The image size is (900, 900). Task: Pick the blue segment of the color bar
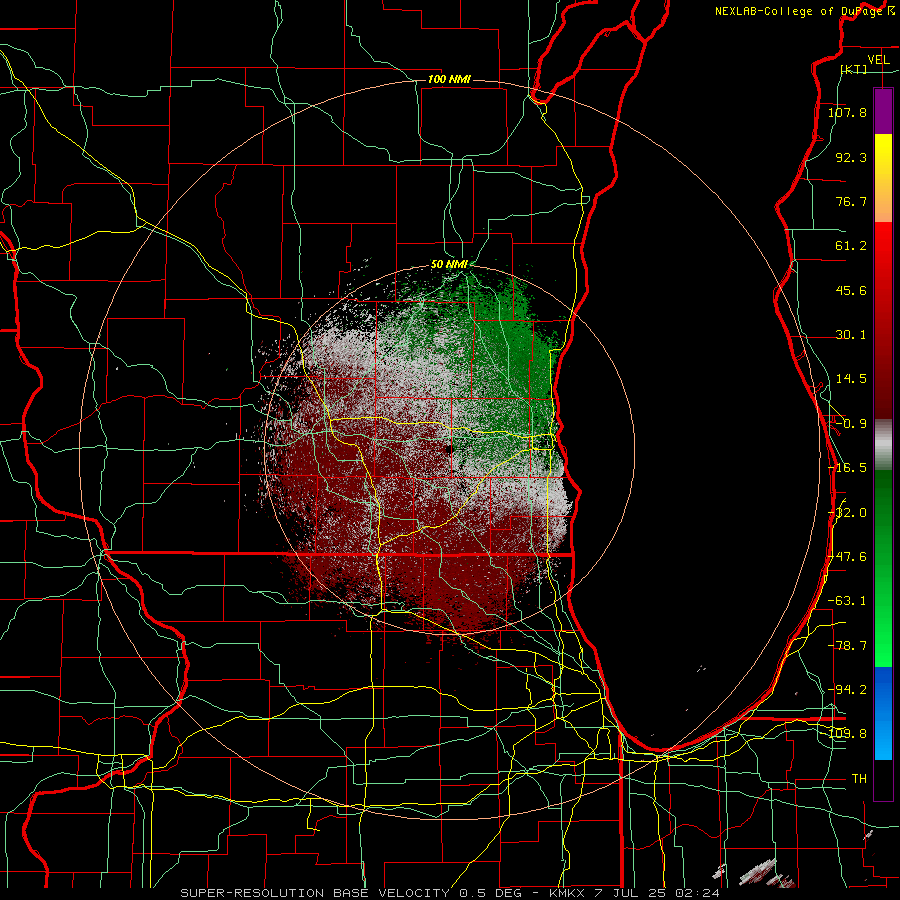click(x=883, y=713)
